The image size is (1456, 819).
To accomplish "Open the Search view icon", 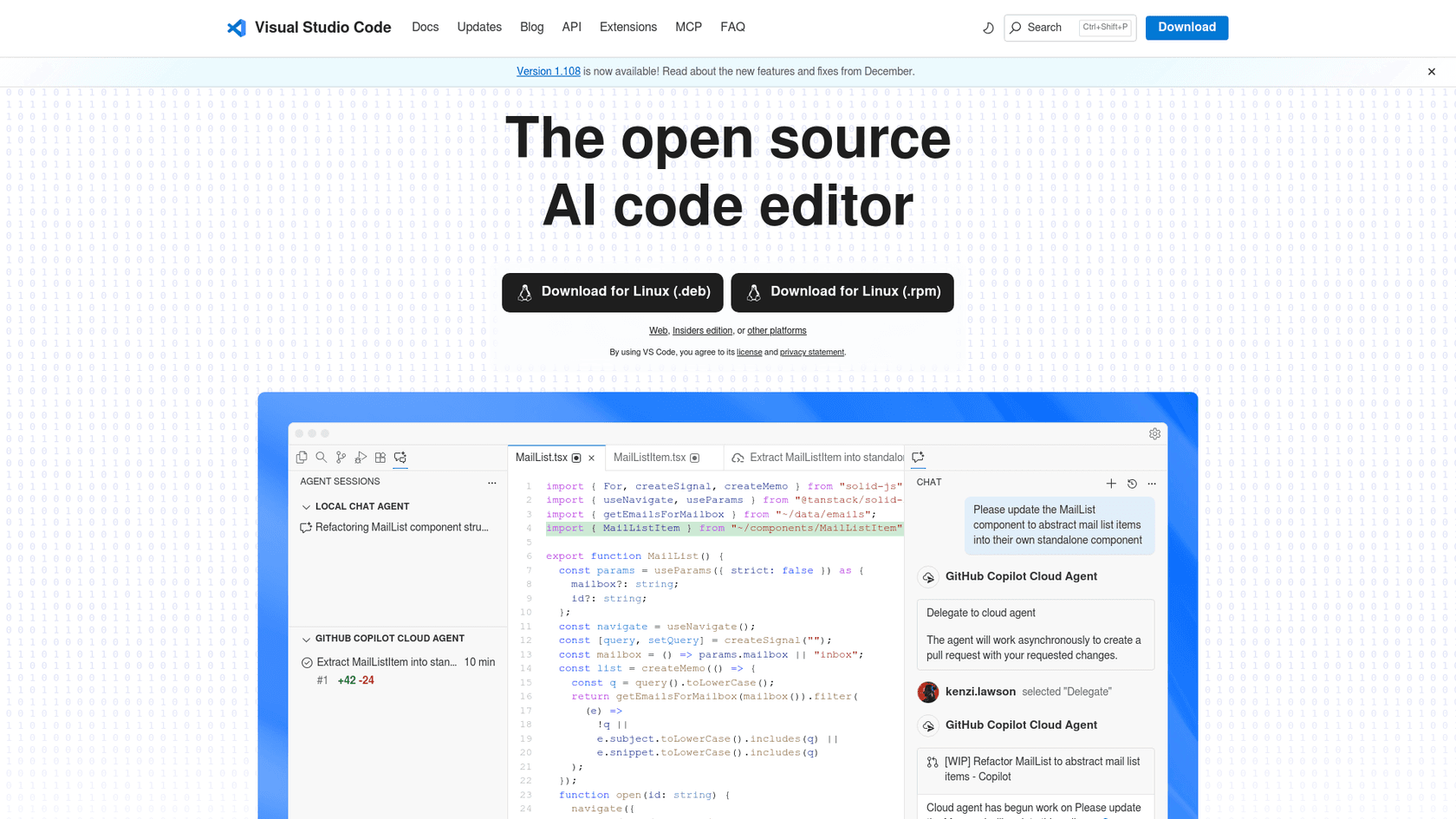I will (x=322, y=457).
